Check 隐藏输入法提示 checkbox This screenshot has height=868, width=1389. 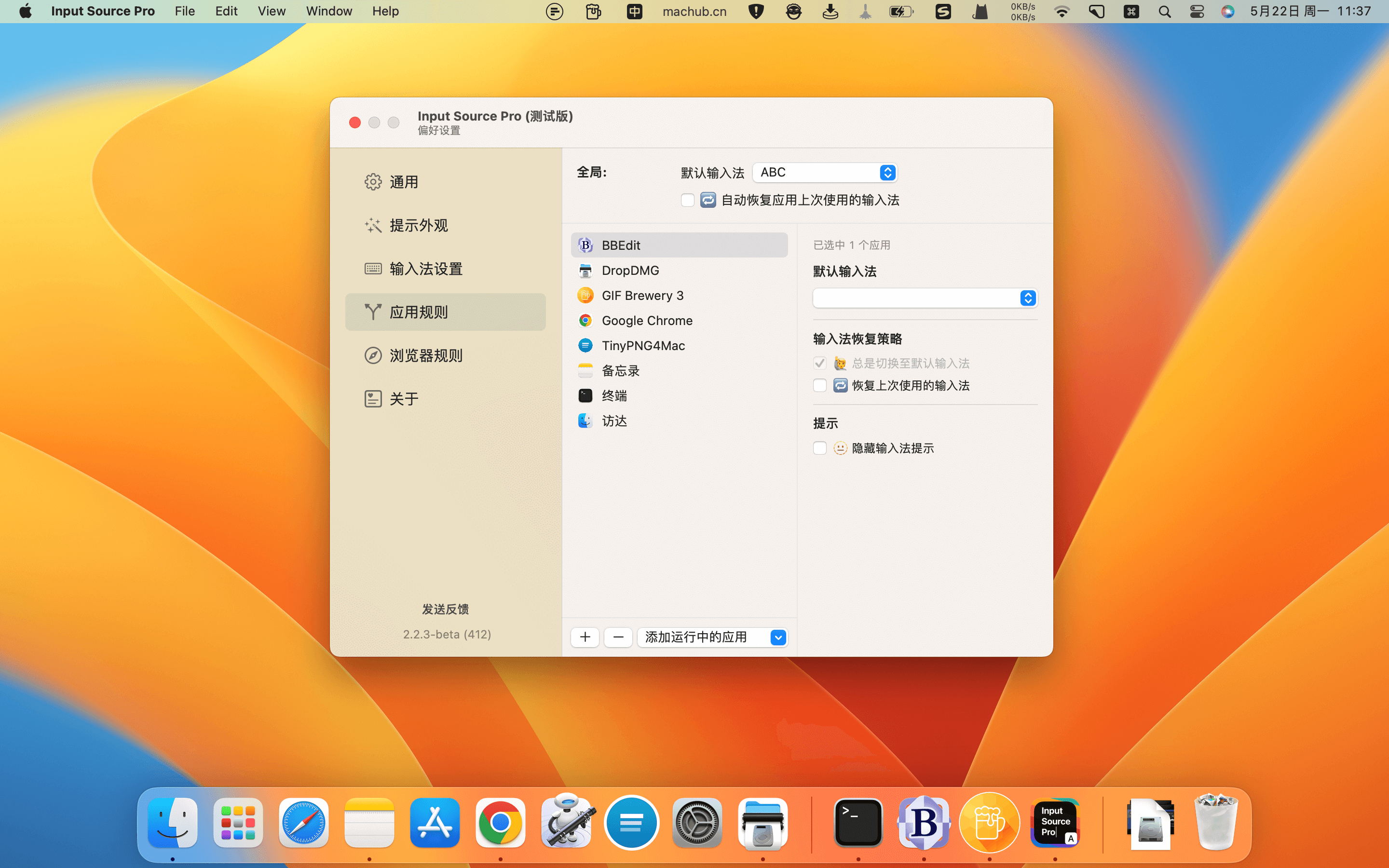pyautogui.click(x=819, y=448)
